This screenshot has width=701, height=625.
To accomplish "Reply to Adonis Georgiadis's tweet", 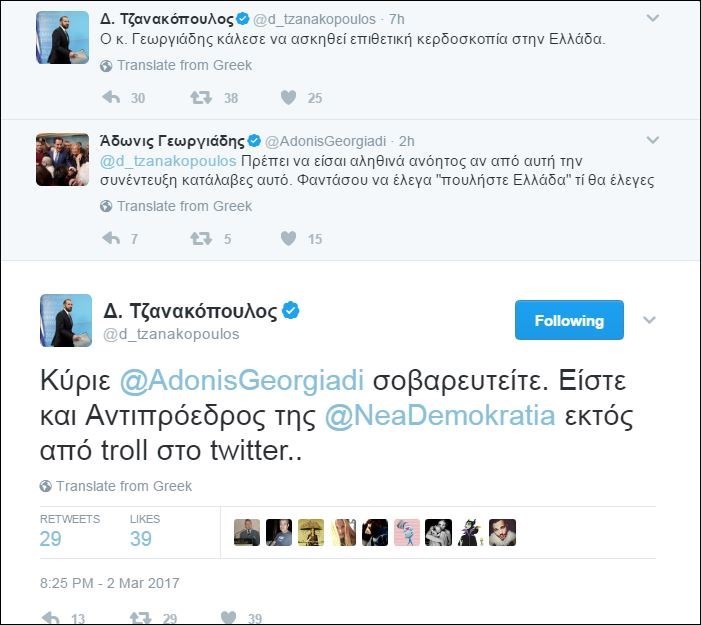I will (x=111, y=238).
